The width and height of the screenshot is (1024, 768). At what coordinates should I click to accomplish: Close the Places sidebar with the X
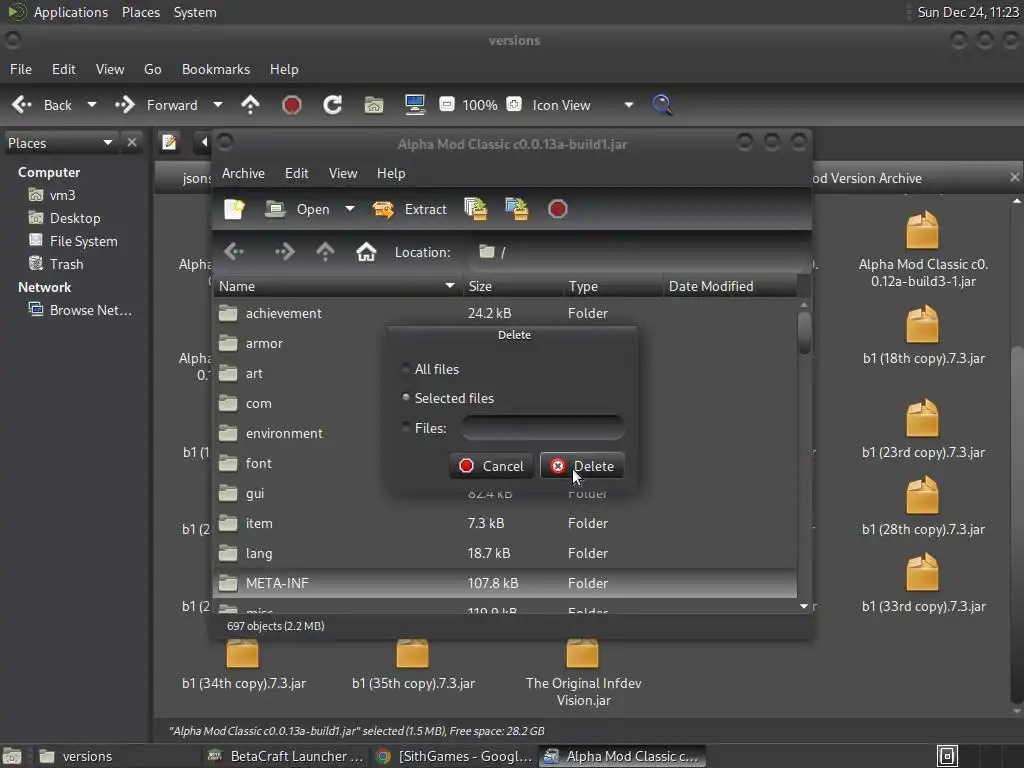[132, 142]
